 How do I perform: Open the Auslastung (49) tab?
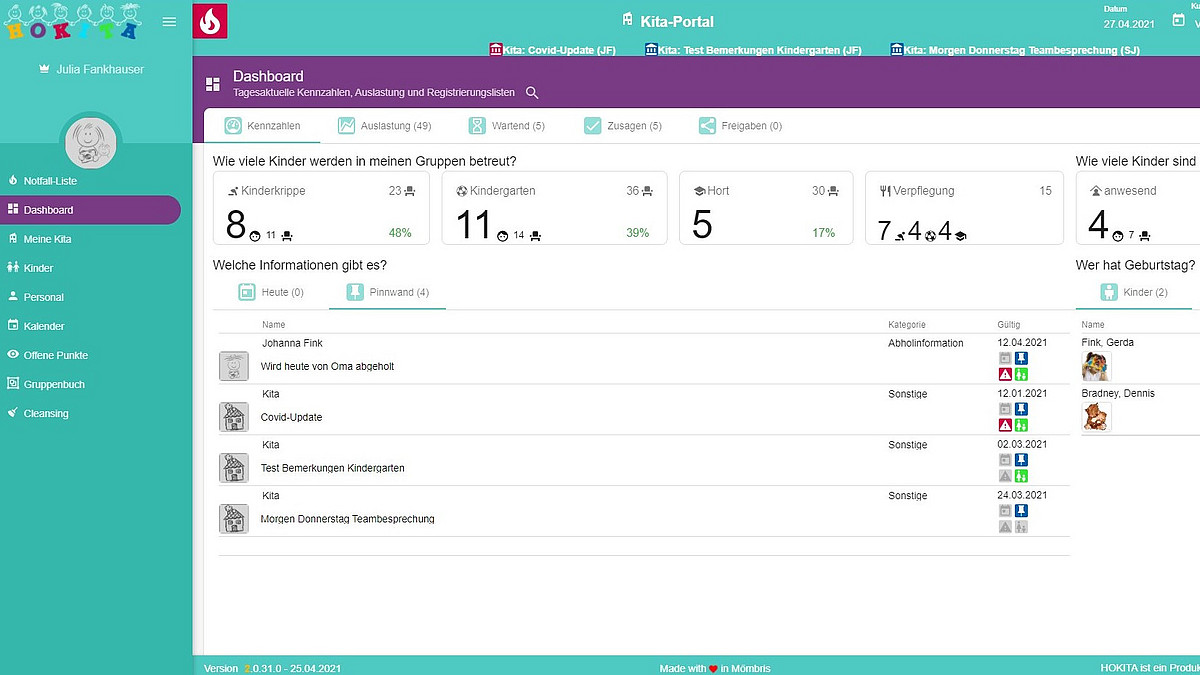coord(384,126)
